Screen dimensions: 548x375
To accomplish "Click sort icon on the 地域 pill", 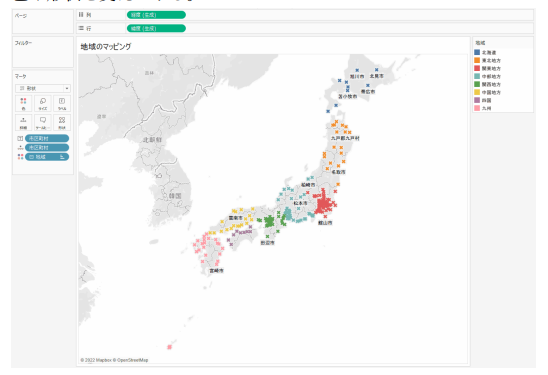I will 62,157.
